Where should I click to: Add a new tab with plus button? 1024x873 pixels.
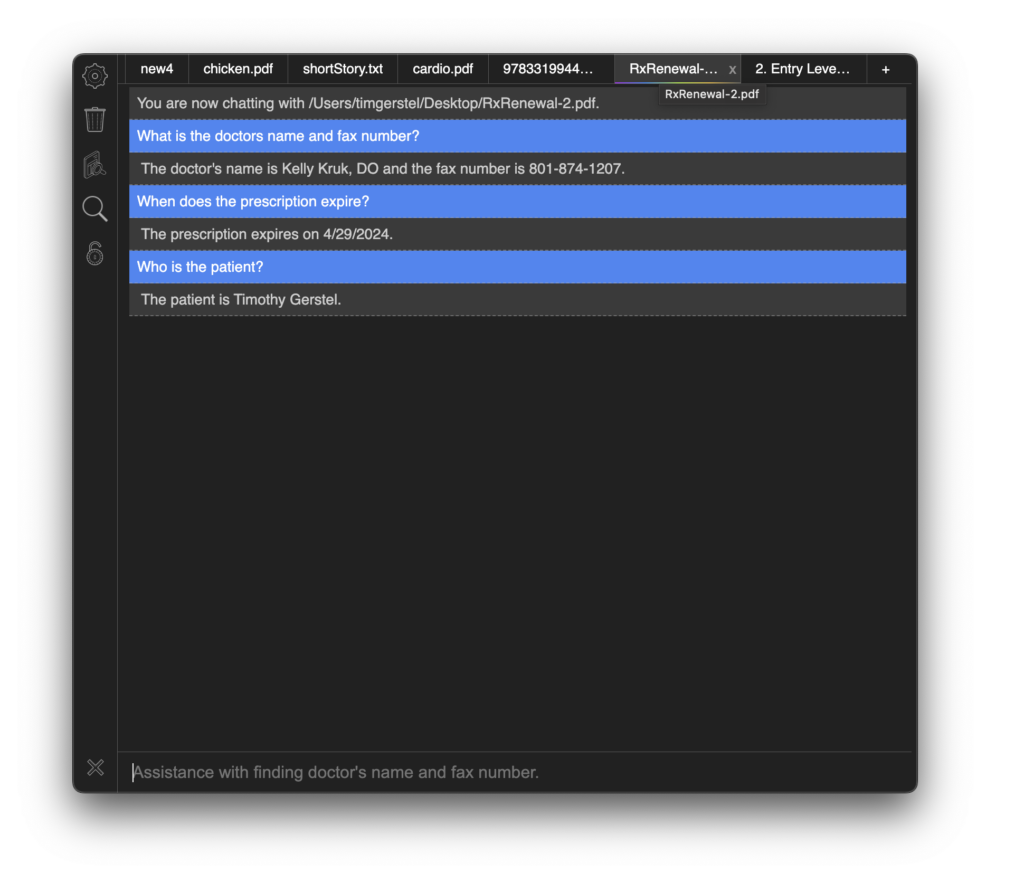point(885,69)
